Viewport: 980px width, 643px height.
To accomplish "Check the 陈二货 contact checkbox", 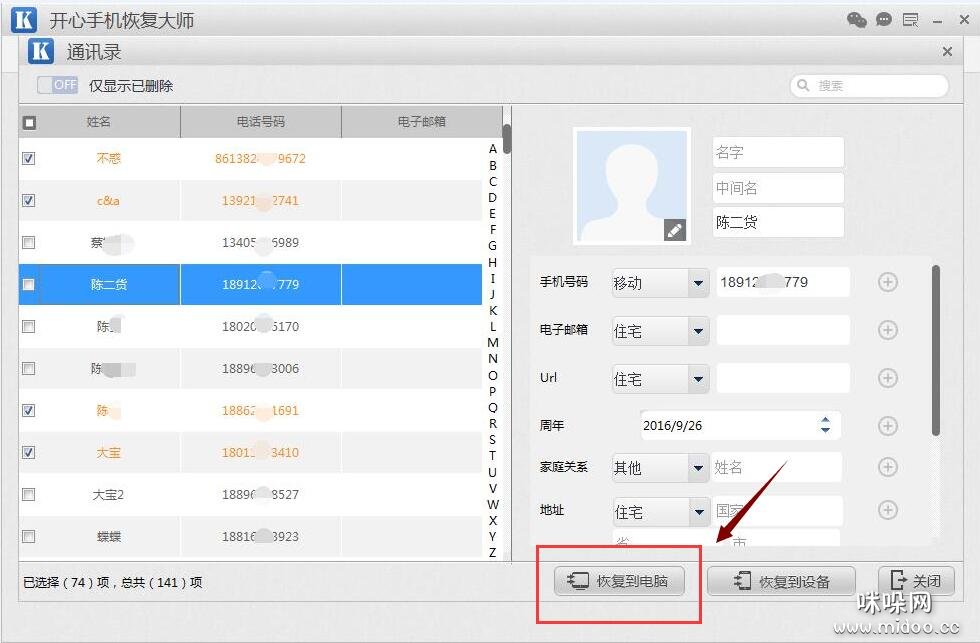I will coord(29,284).
